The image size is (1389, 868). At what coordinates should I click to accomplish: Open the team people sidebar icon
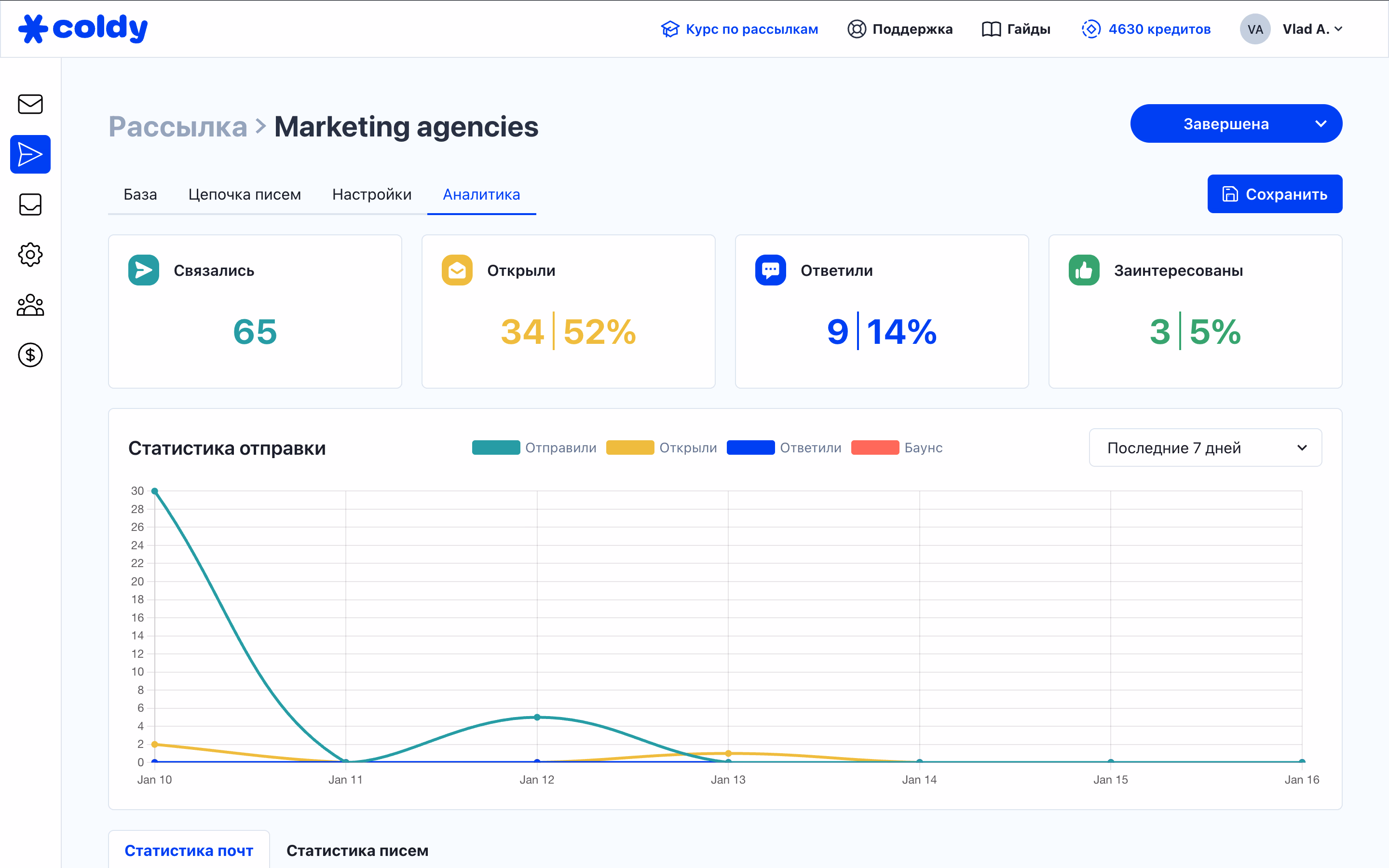(x=30, y=305)
